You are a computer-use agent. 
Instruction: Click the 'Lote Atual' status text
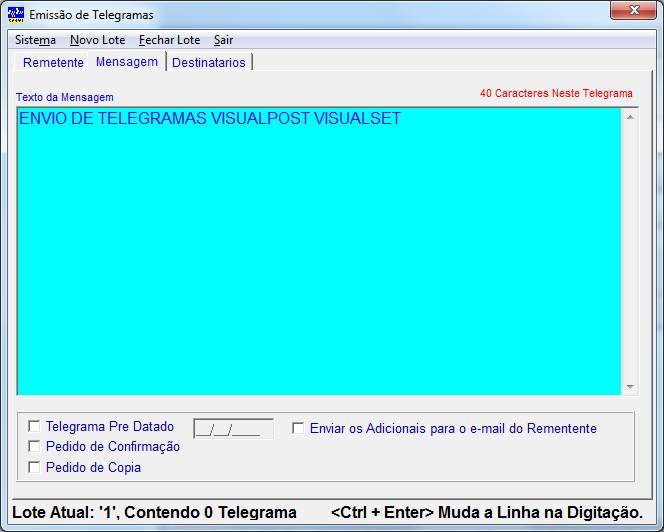coord(154,513)
